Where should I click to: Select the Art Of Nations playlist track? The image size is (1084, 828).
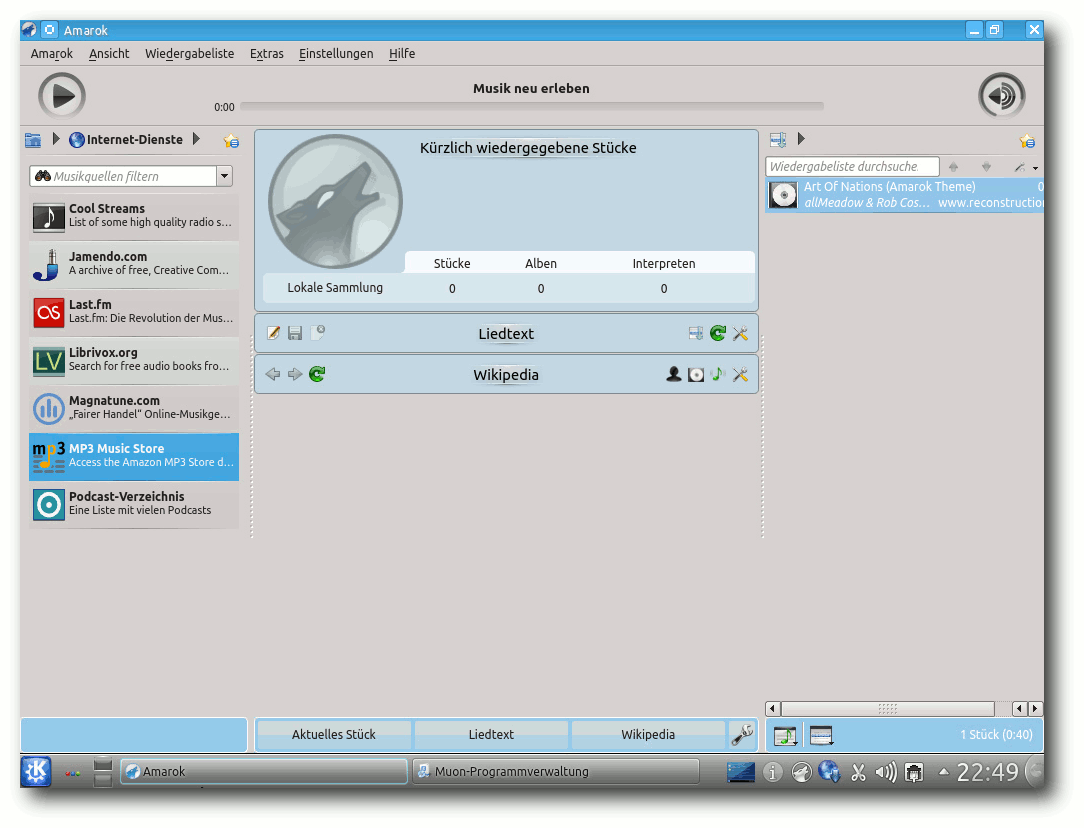tap(904, 194)
